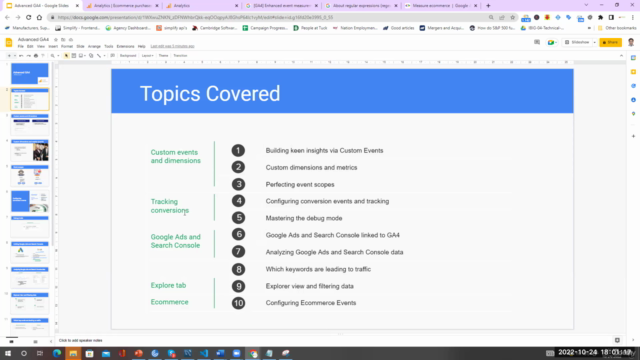Open the Google account avatar
The height and width of the screenshot is (360, 640).
click(631, 42)
